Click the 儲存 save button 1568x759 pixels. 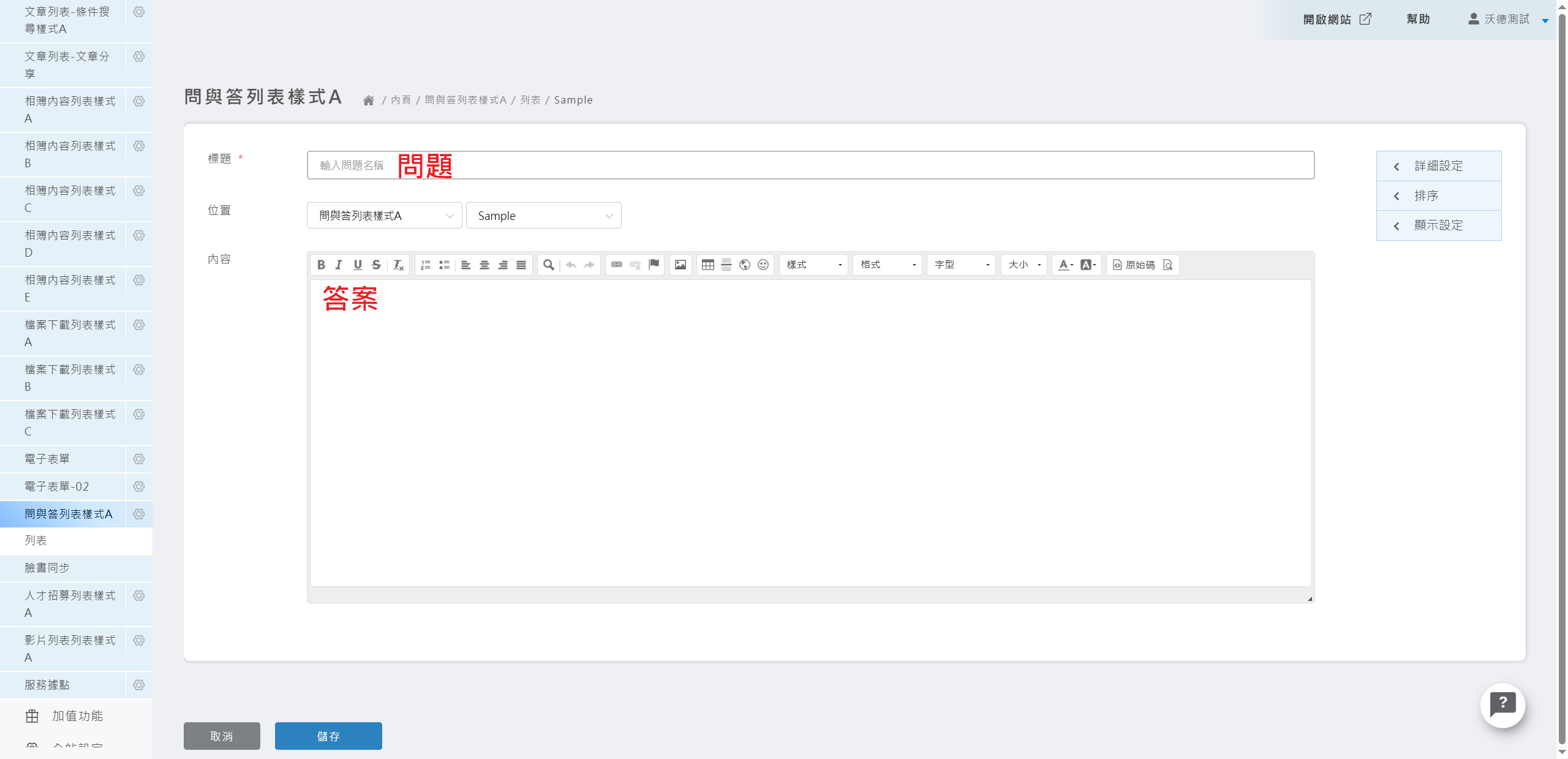point(328,736)
